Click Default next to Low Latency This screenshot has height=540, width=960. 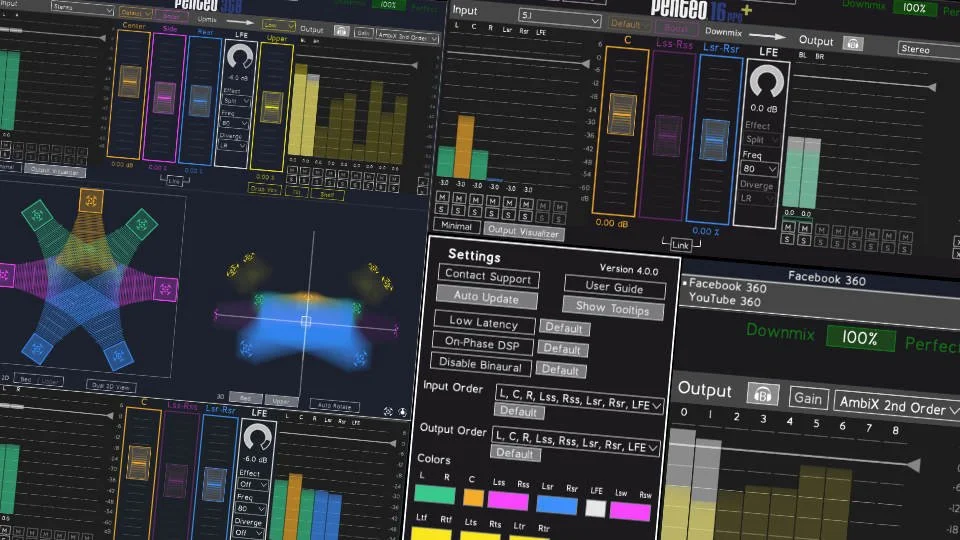(564, 328)
